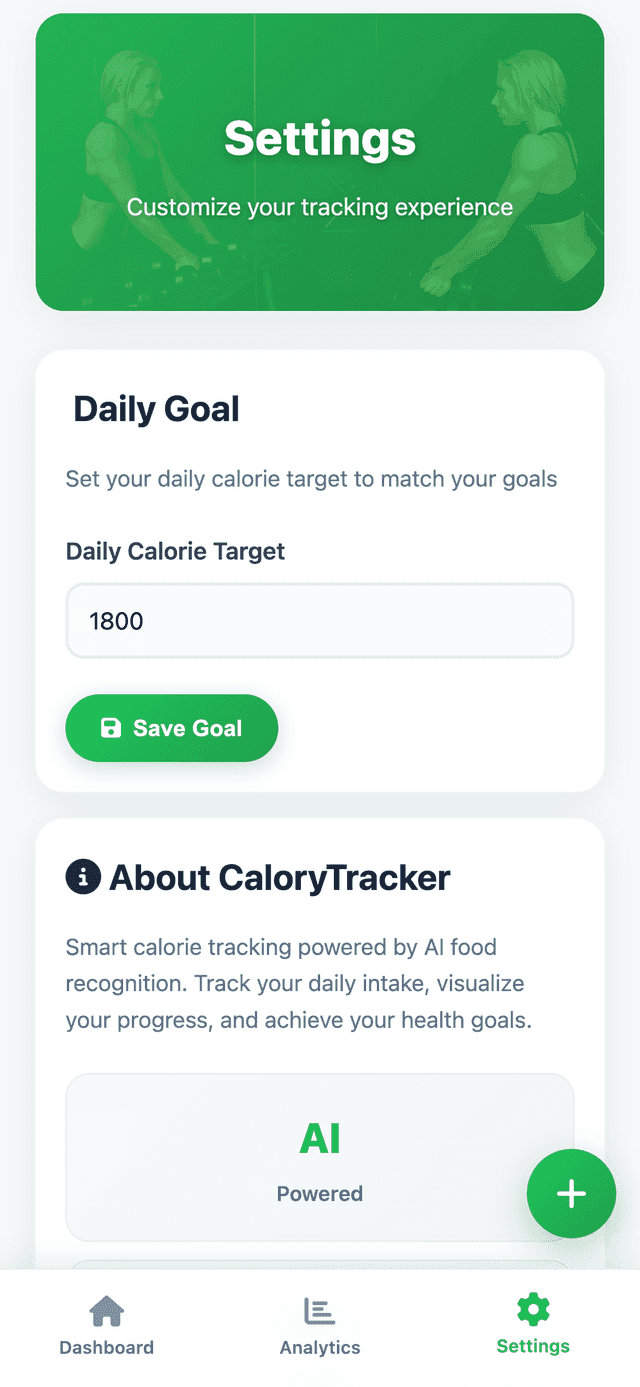Select the Analytics bar chart icon
Image resolution: width=640 pixels, height=1387 pixels.
(320, 1309)
